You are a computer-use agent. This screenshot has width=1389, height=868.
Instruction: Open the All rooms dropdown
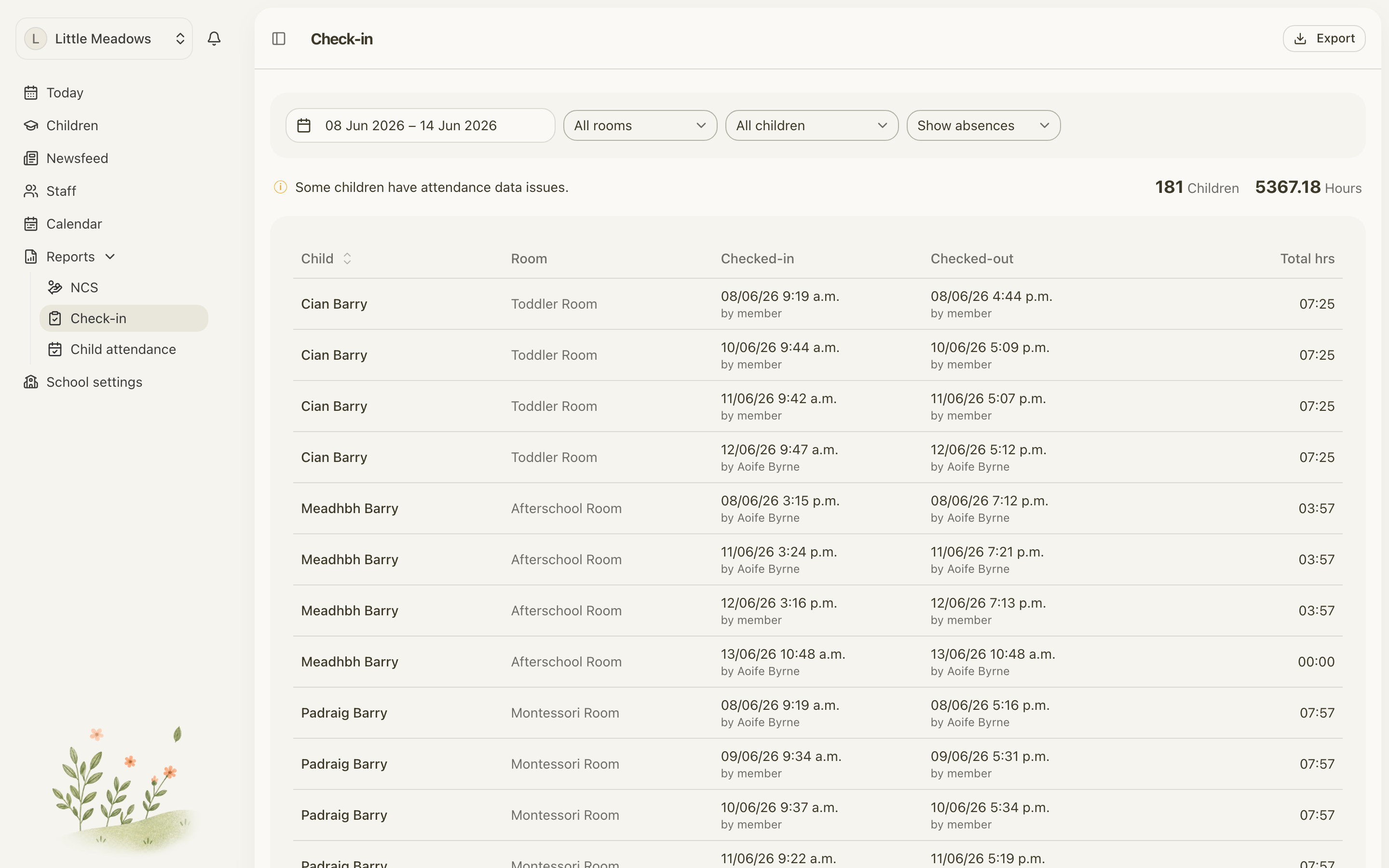pos(640,125)
